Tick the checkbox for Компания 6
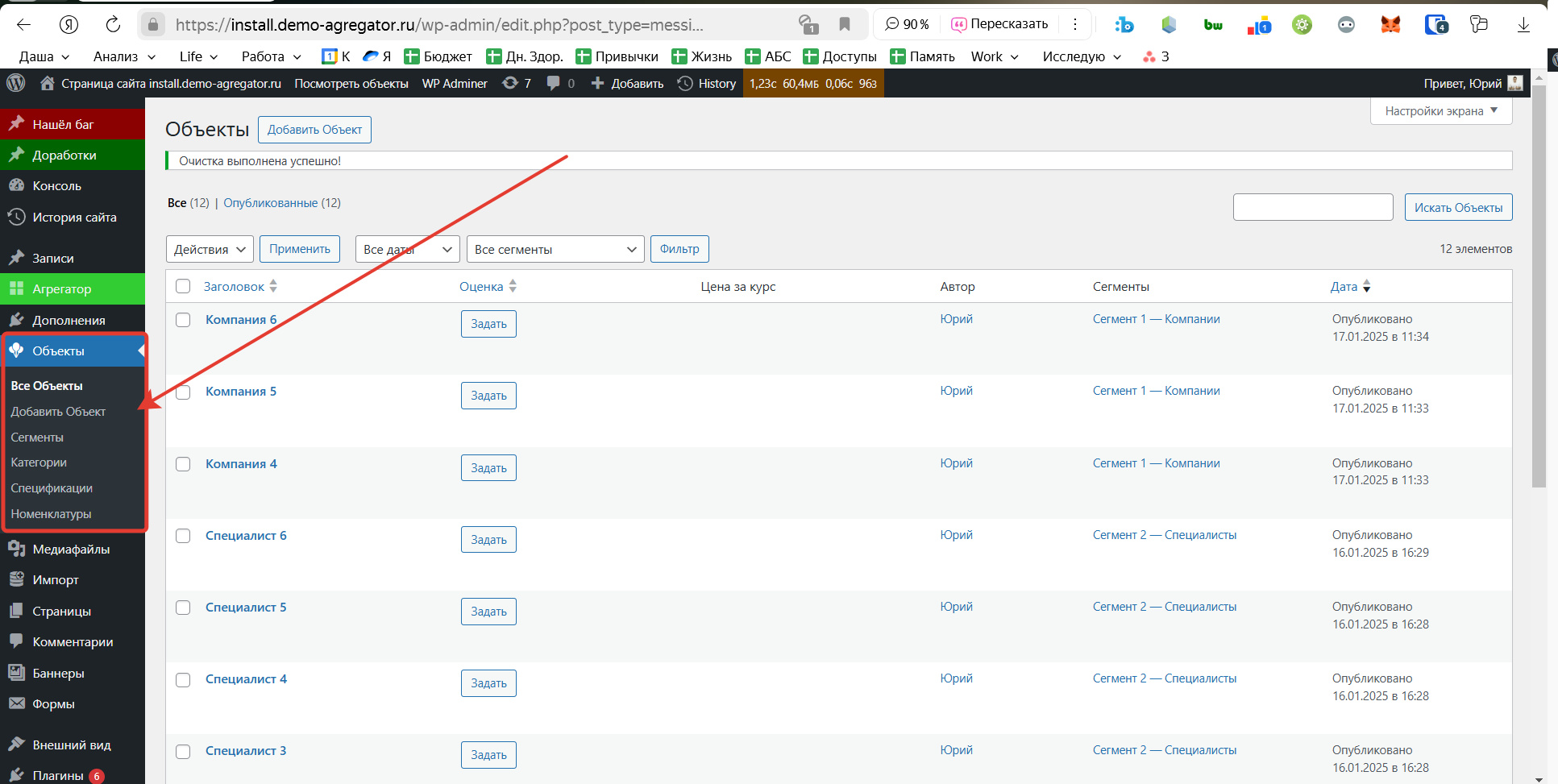The width and height of the screenshot is (1558, 784). (183, 320)
